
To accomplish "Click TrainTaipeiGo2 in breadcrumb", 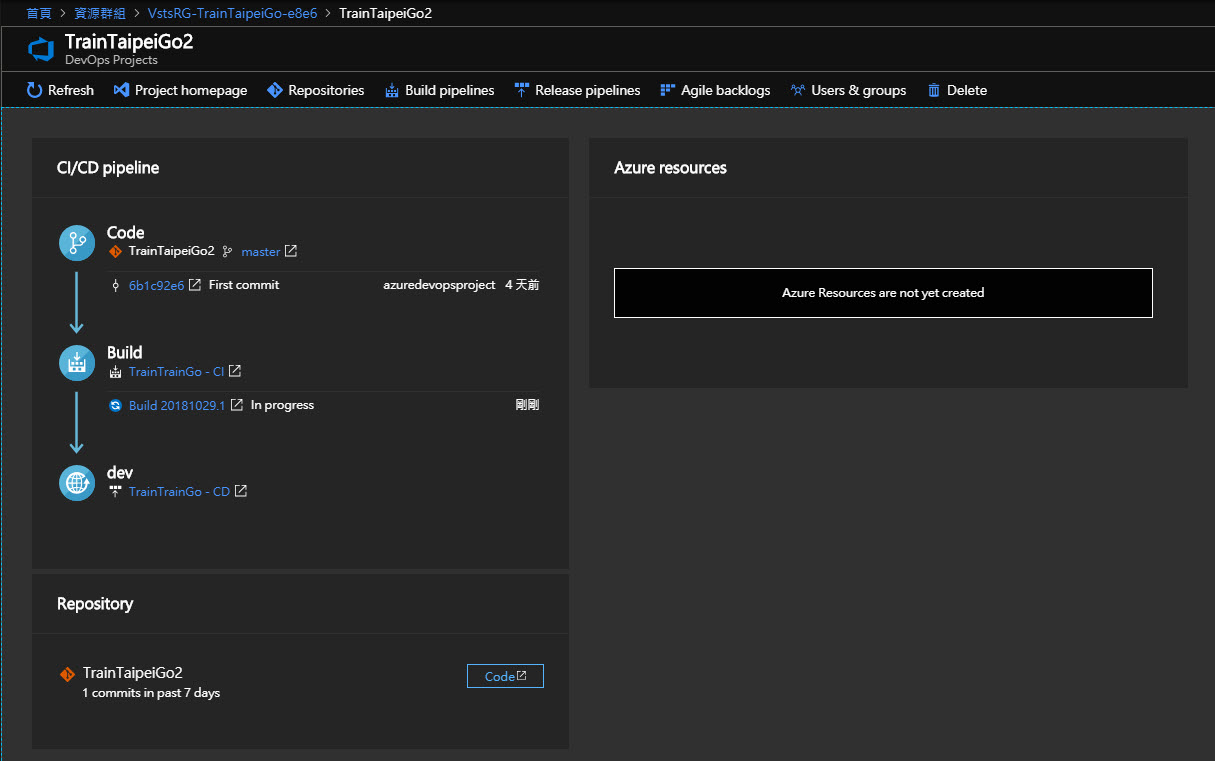I will click(x=385, y=13).
